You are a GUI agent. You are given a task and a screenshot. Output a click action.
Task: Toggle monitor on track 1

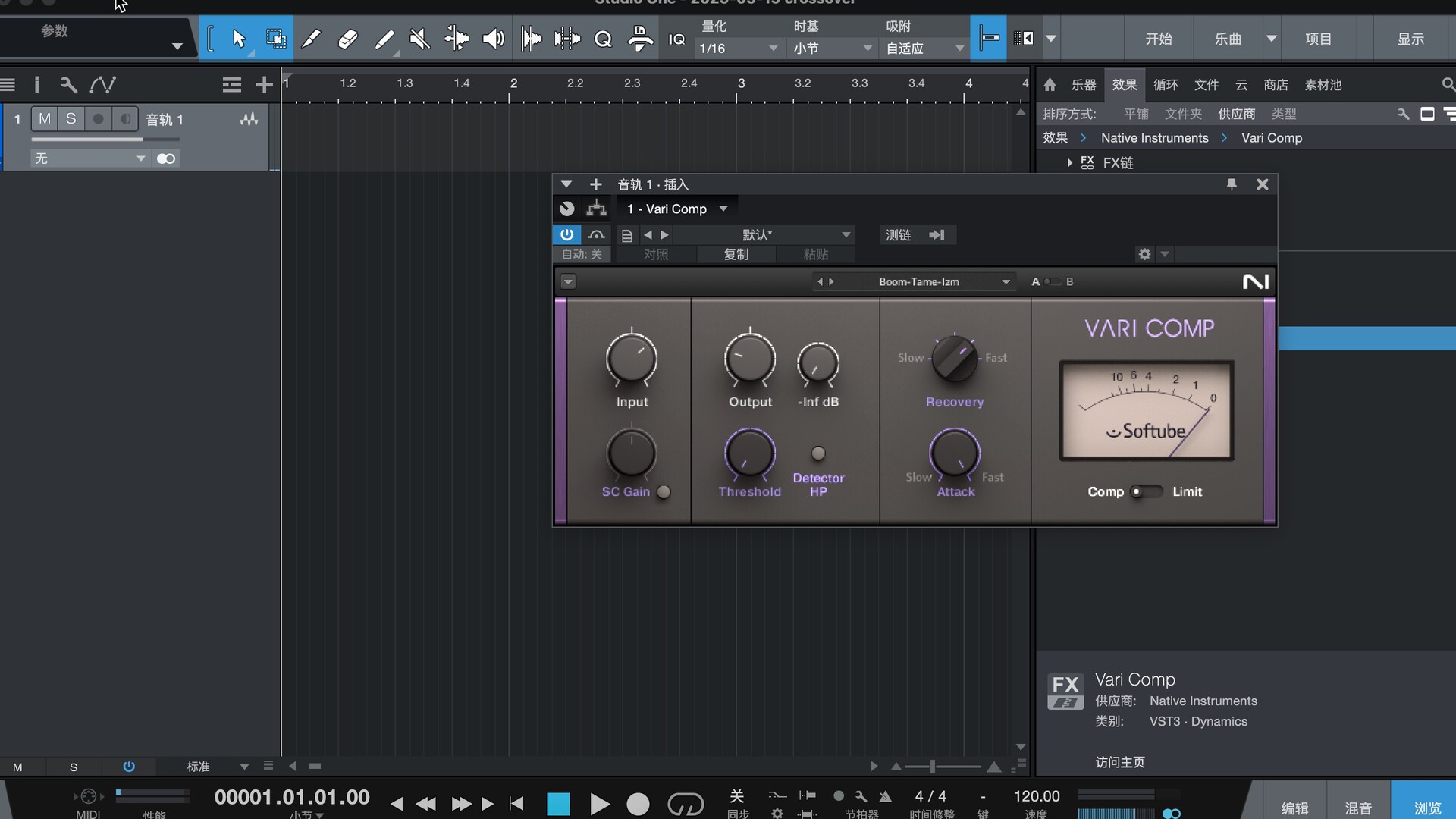point(125,119)
